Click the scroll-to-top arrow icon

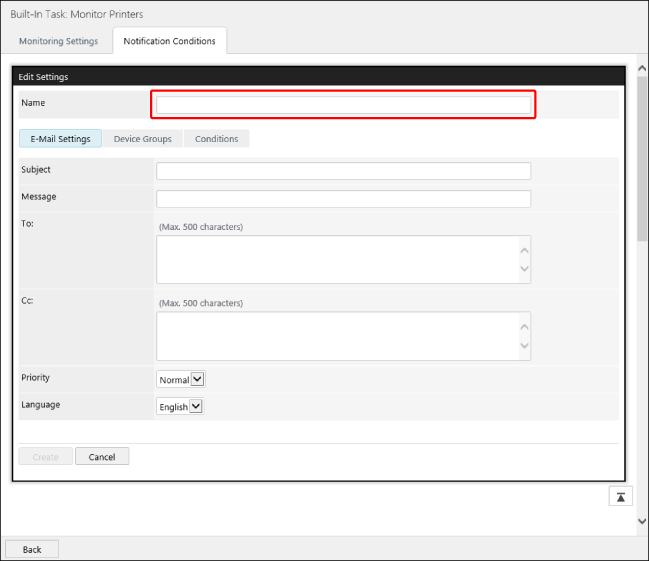coord(620,497)
